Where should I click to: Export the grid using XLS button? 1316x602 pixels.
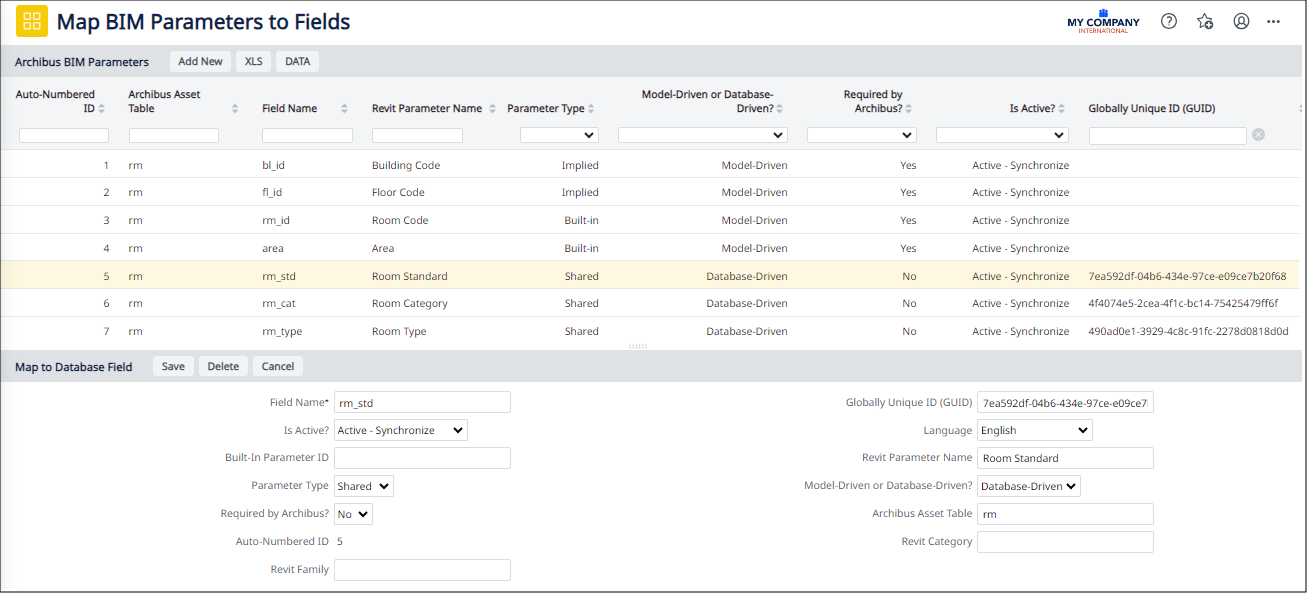click(254, 61)
